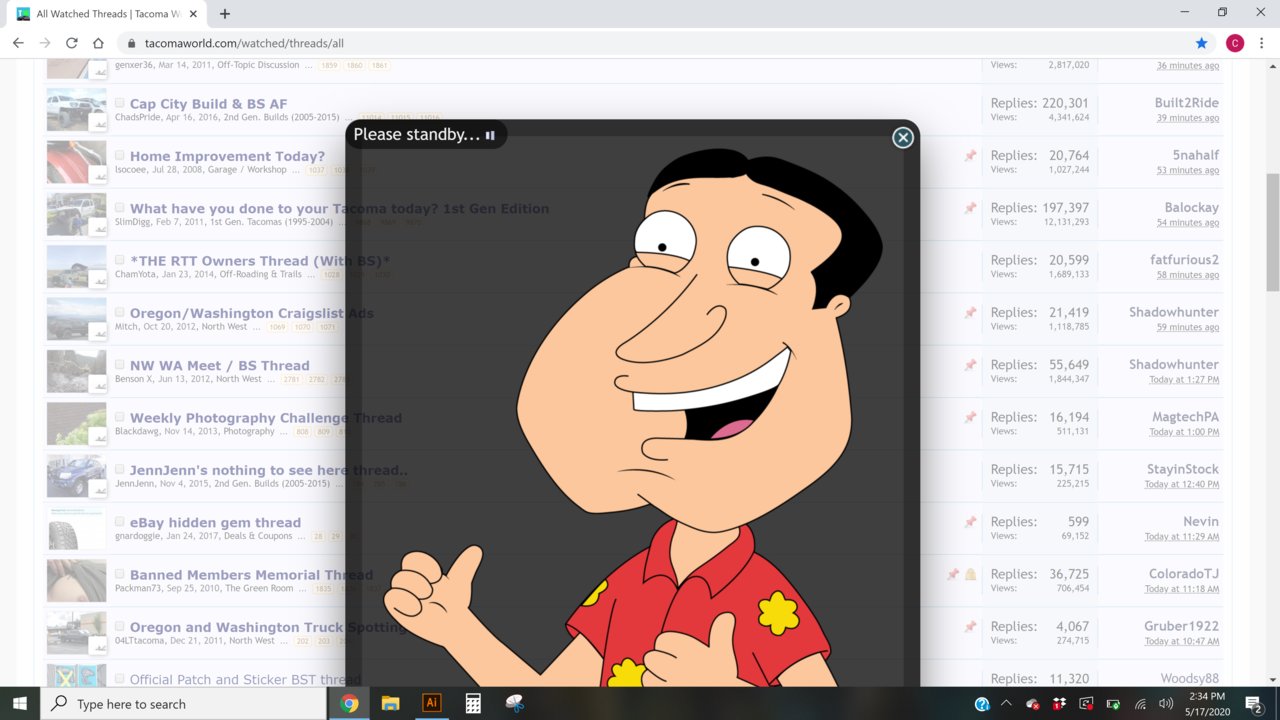Click the pin icon on Weekly Photography row

(x=970, y=417)
